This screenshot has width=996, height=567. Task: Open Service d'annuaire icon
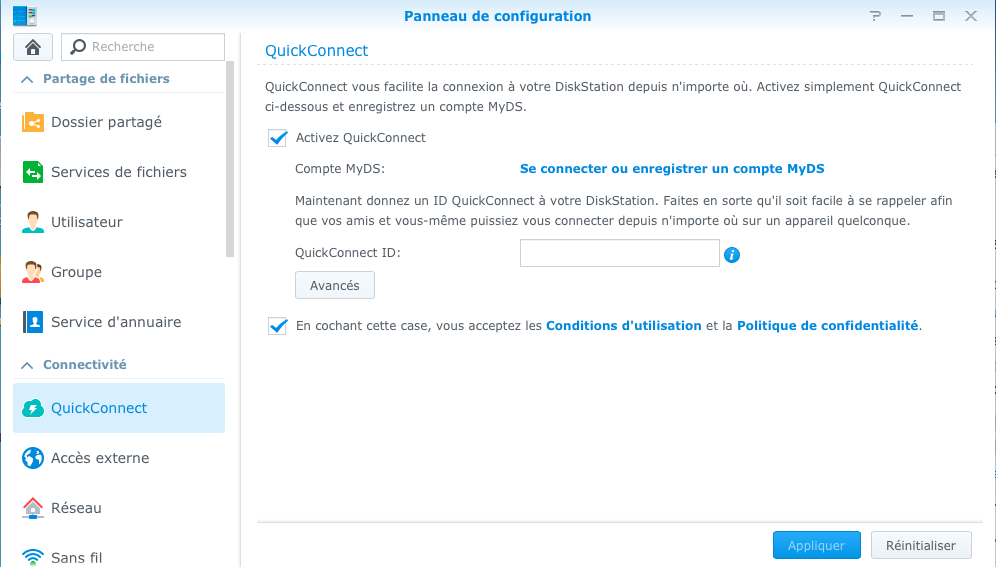click(33, 322)
